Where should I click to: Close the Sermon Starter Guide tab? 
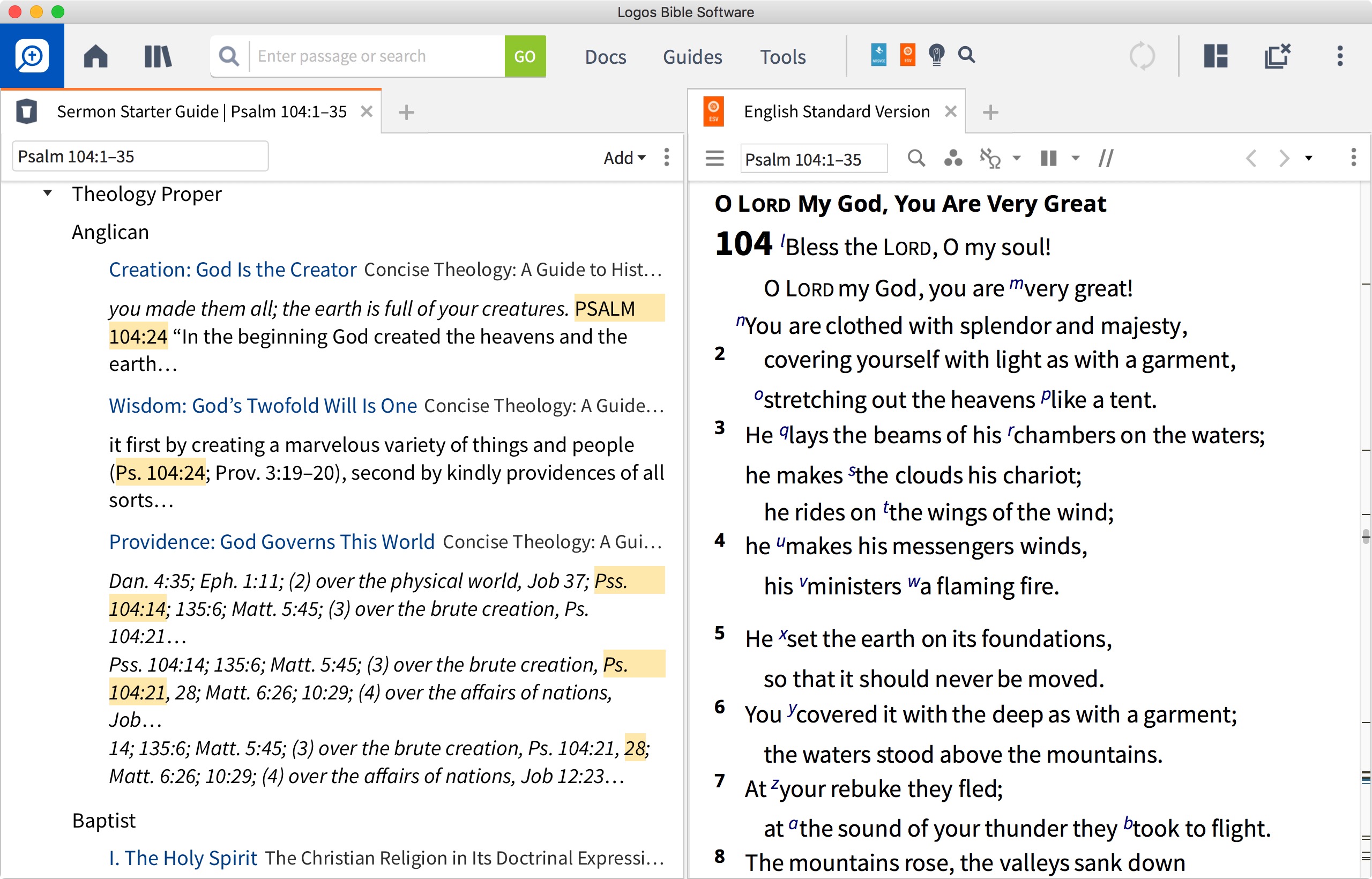(x=367, y=111)
